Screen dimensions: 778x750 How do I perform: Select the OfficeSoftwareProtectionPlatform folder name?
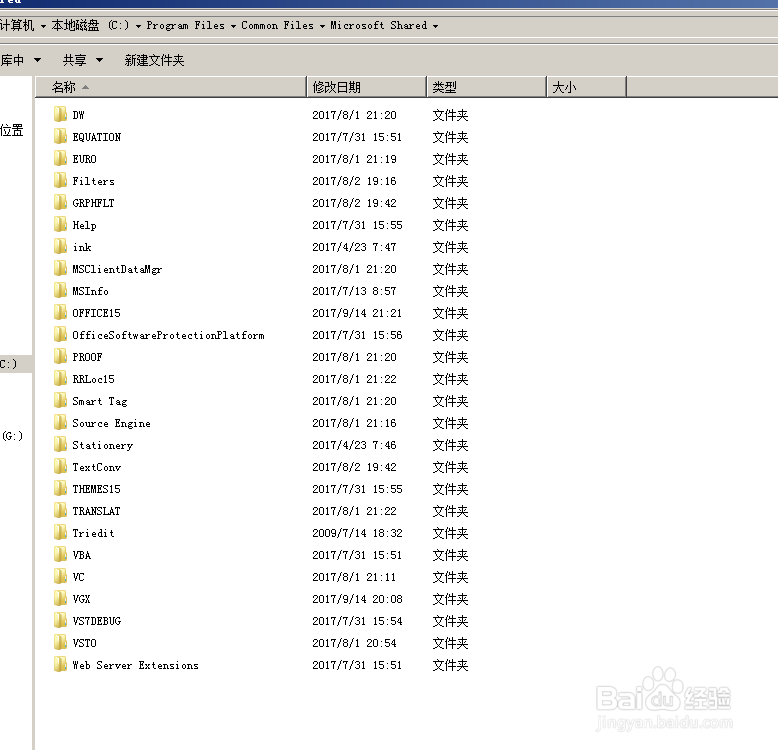pyautogui.click(x=168, y=335)
